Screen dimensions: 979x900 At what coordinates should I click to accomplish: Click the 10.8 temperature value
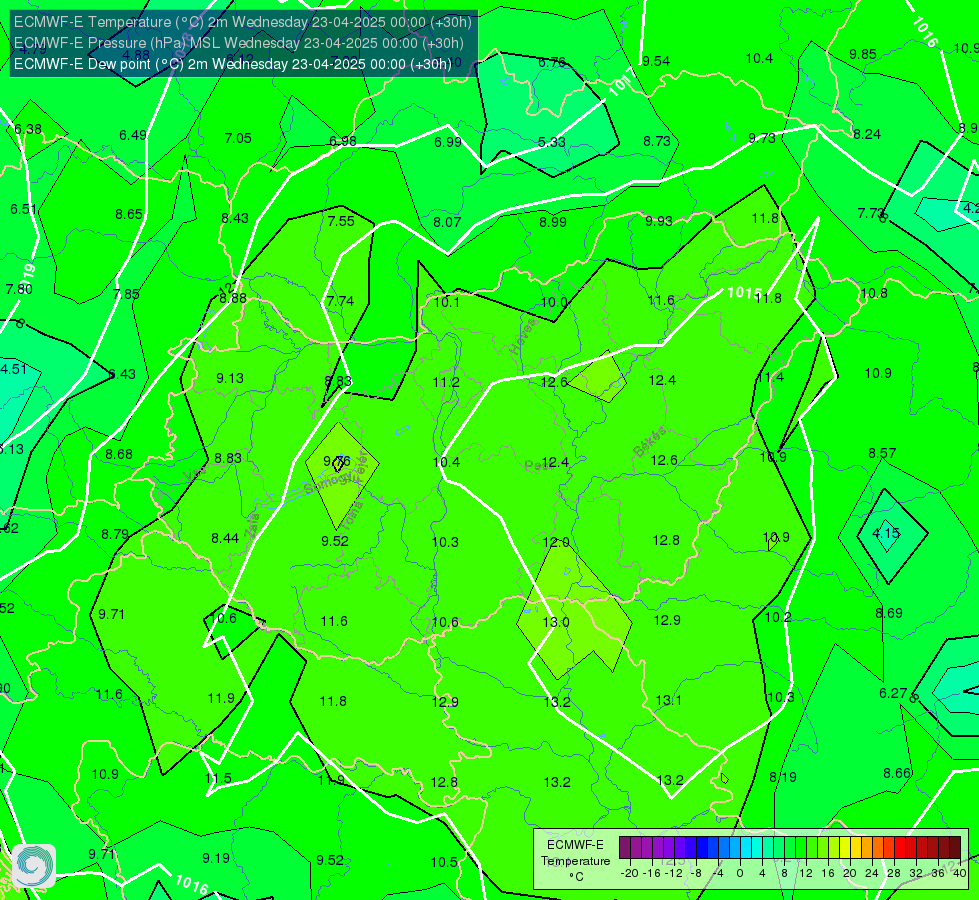[874, 294]
